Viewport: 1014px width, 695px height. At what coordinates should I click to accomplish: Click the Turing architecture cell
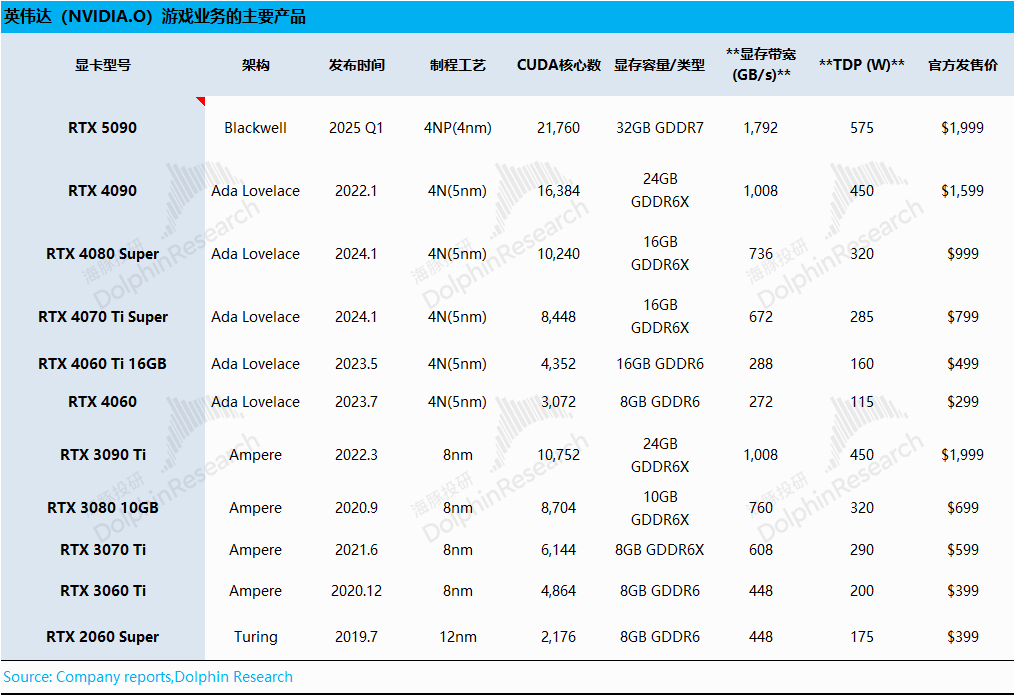coord(255,637)
